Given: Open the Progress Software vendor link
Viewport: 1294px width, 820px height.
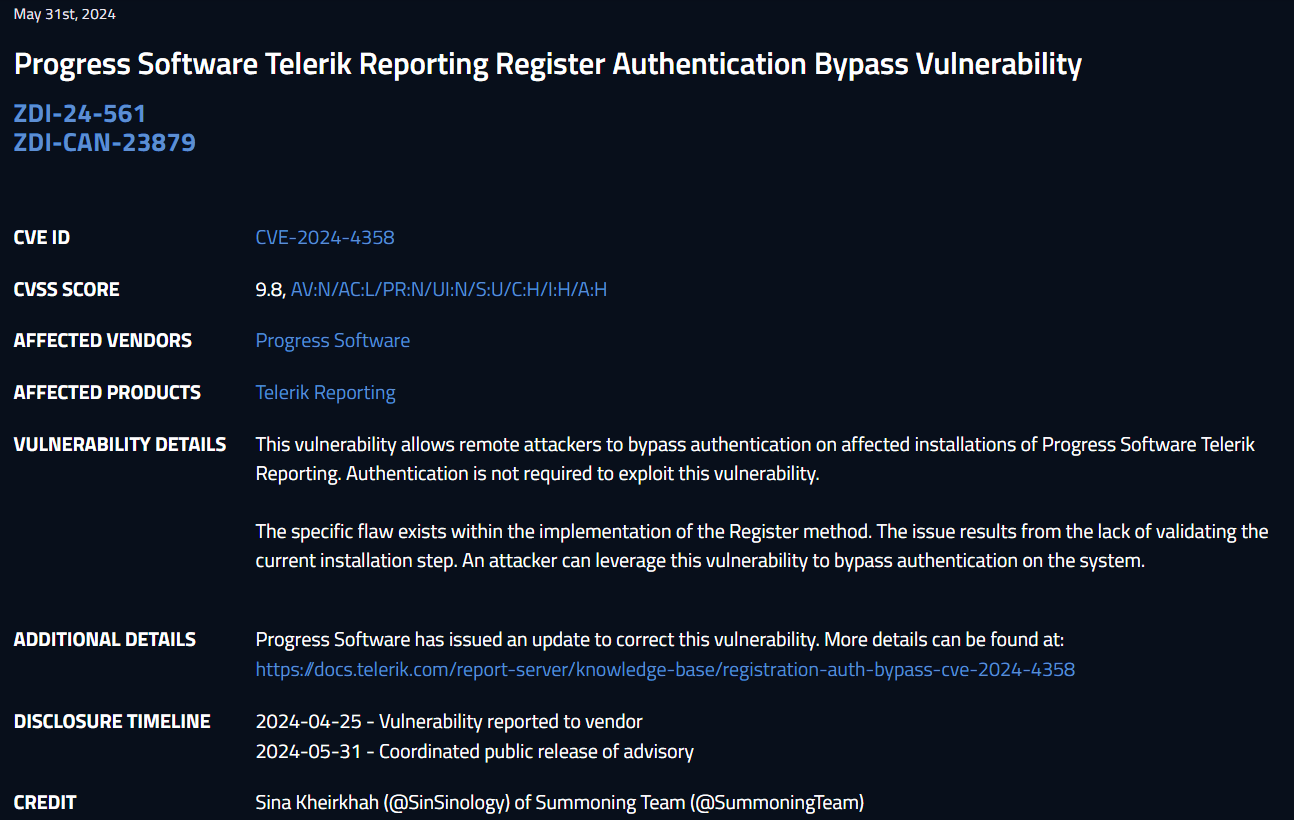Looking at the screenshot, I should (x=332, y=341).
